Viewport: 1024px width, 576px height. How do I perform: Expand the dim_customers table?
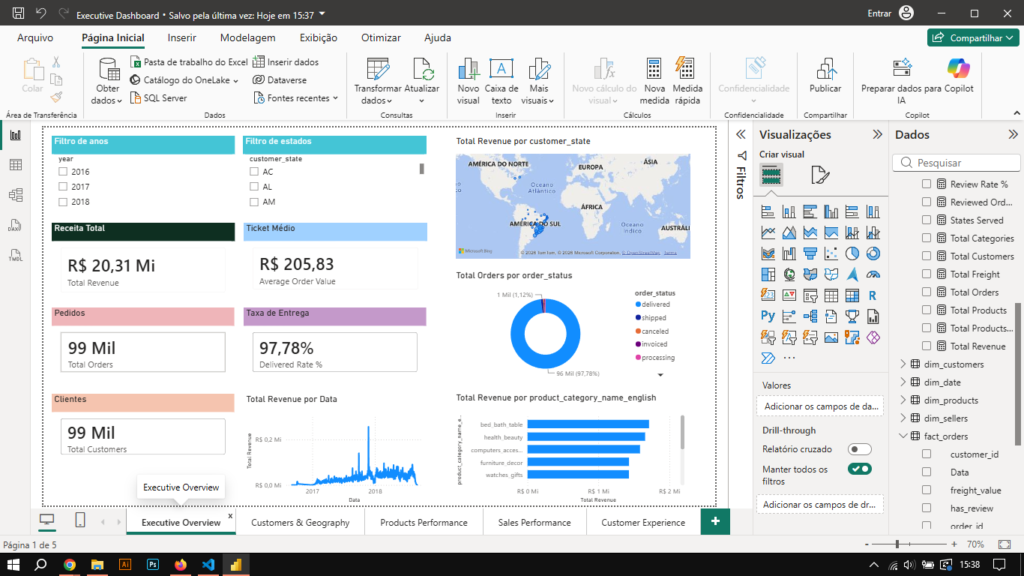coord(903,364)
